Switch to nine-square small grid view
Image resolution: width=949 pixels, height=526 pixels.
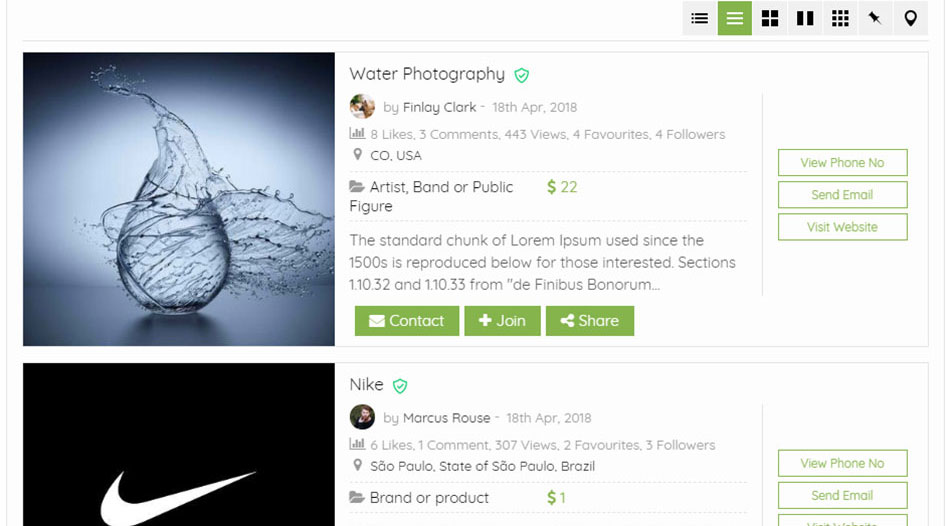click(x=840, y=18)
